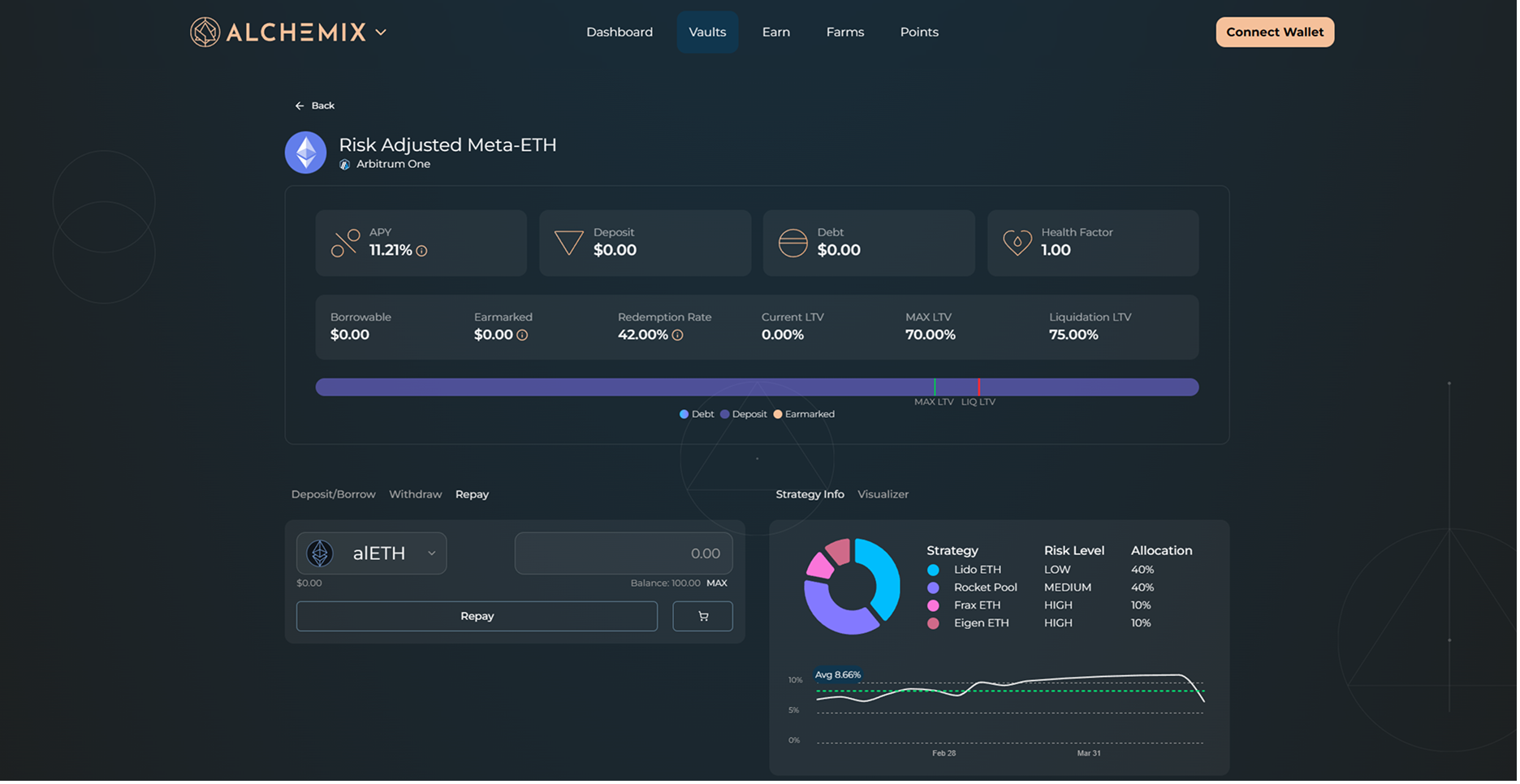The width and height of the screenshot is (1520, 784).
Task: Toggle the Earmarked legend item
Action: coord(803,414)
